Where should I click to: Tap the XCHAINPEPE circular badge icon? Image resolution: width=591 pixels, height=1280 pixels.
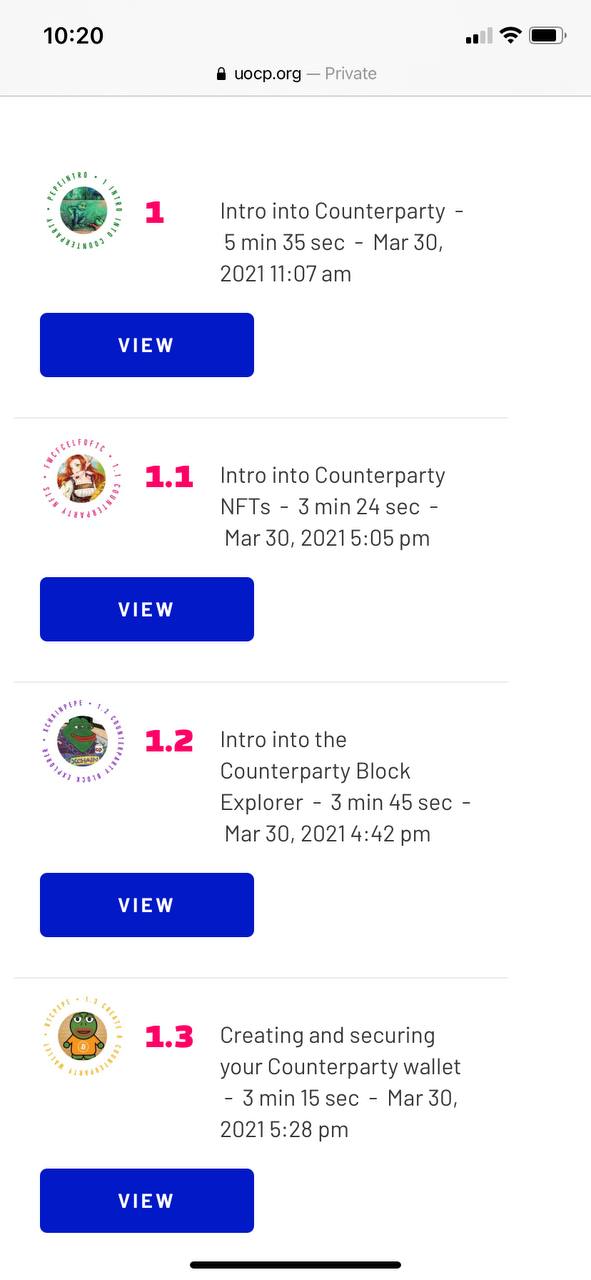(x=84, y=739)
